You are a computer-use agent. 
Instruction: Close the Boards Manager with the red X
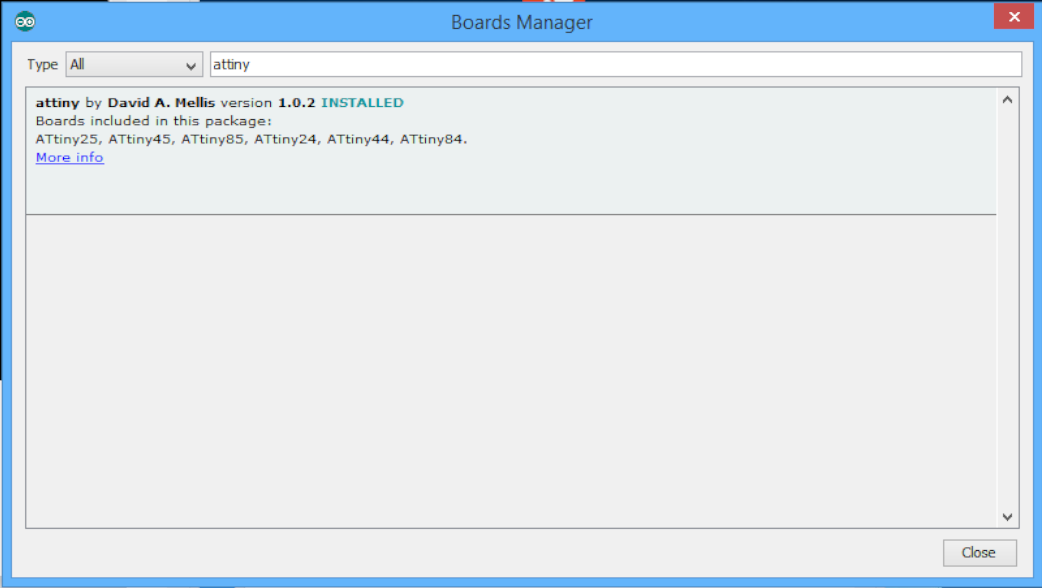1013,16
